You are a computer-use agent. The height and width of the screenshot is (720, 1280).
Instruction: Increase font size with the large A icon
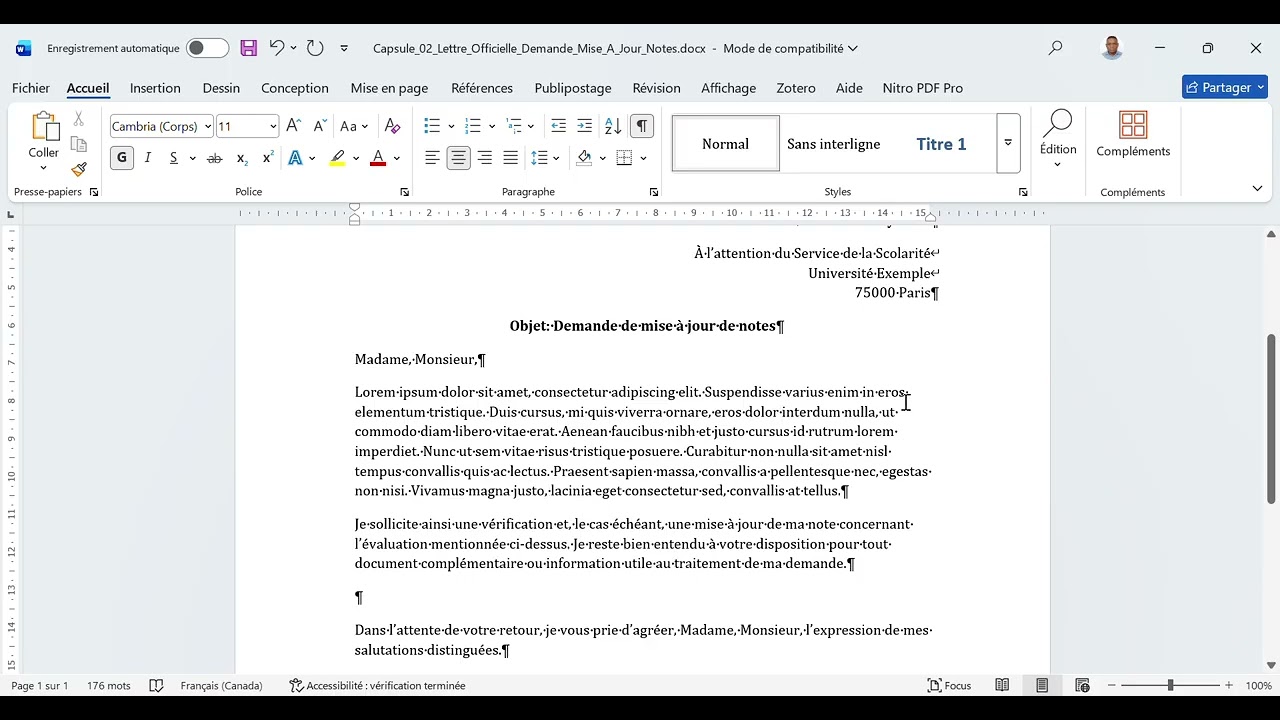293,126
